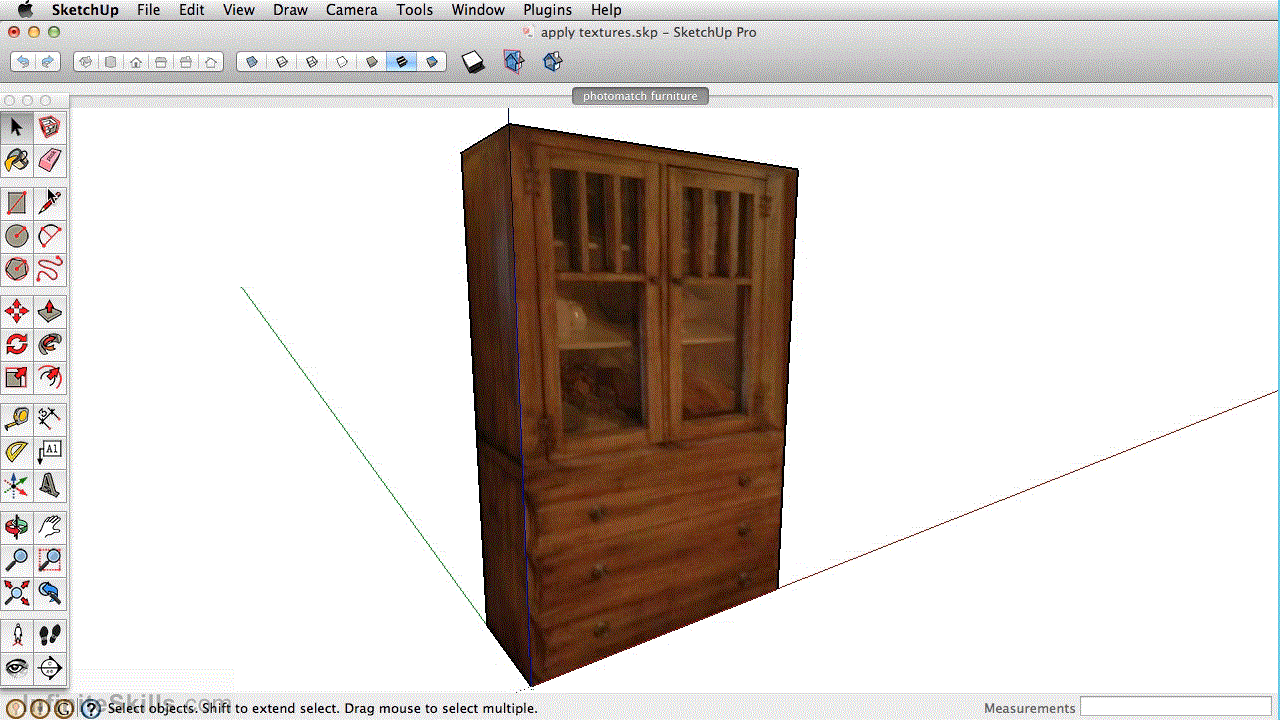Open the View menu
Viewport: 1280px width, 720px height.
238,10
